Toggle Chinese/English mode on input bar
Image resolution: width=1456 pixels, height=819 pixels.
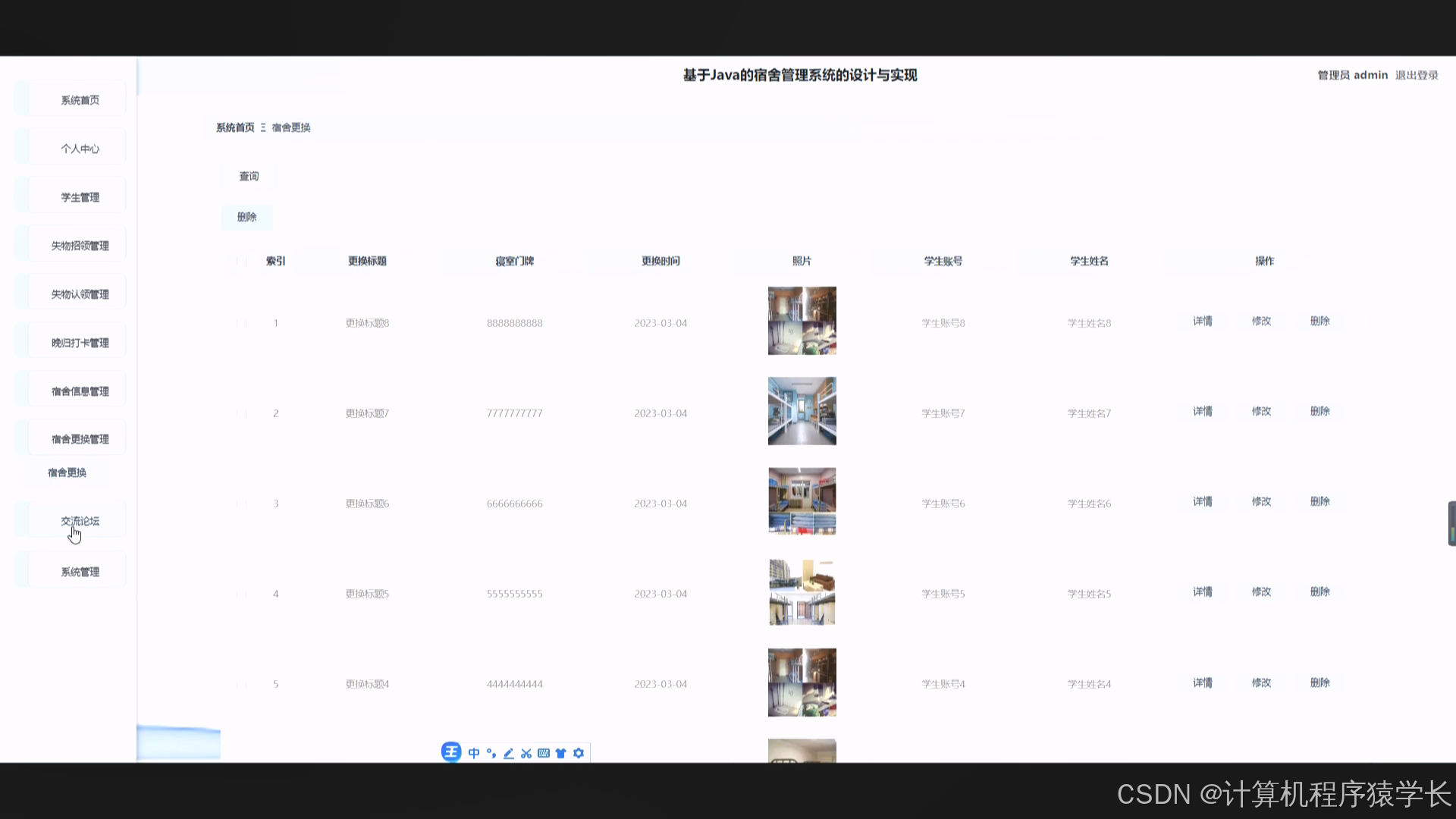[474, 752]
